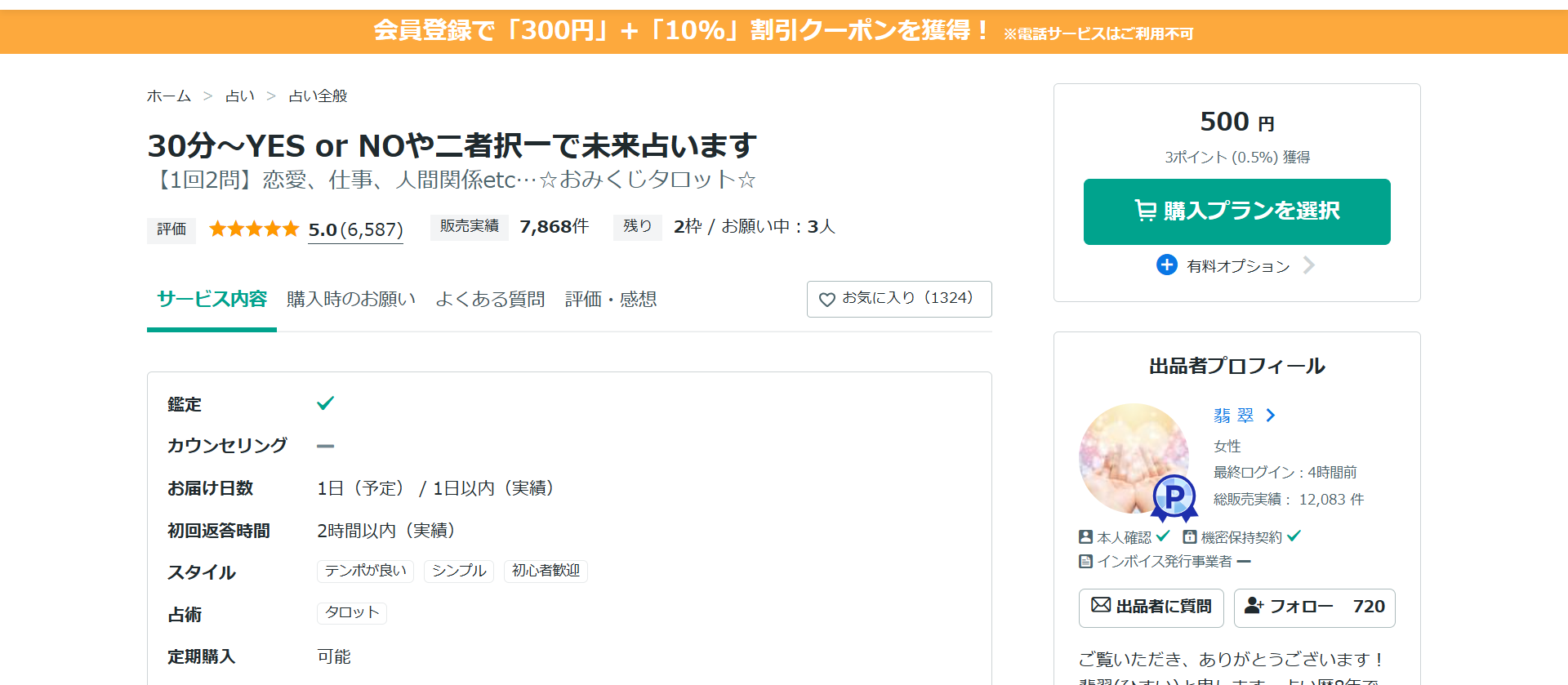
Task: Click the envelope icon to message seller
Action: [1101, 606]
